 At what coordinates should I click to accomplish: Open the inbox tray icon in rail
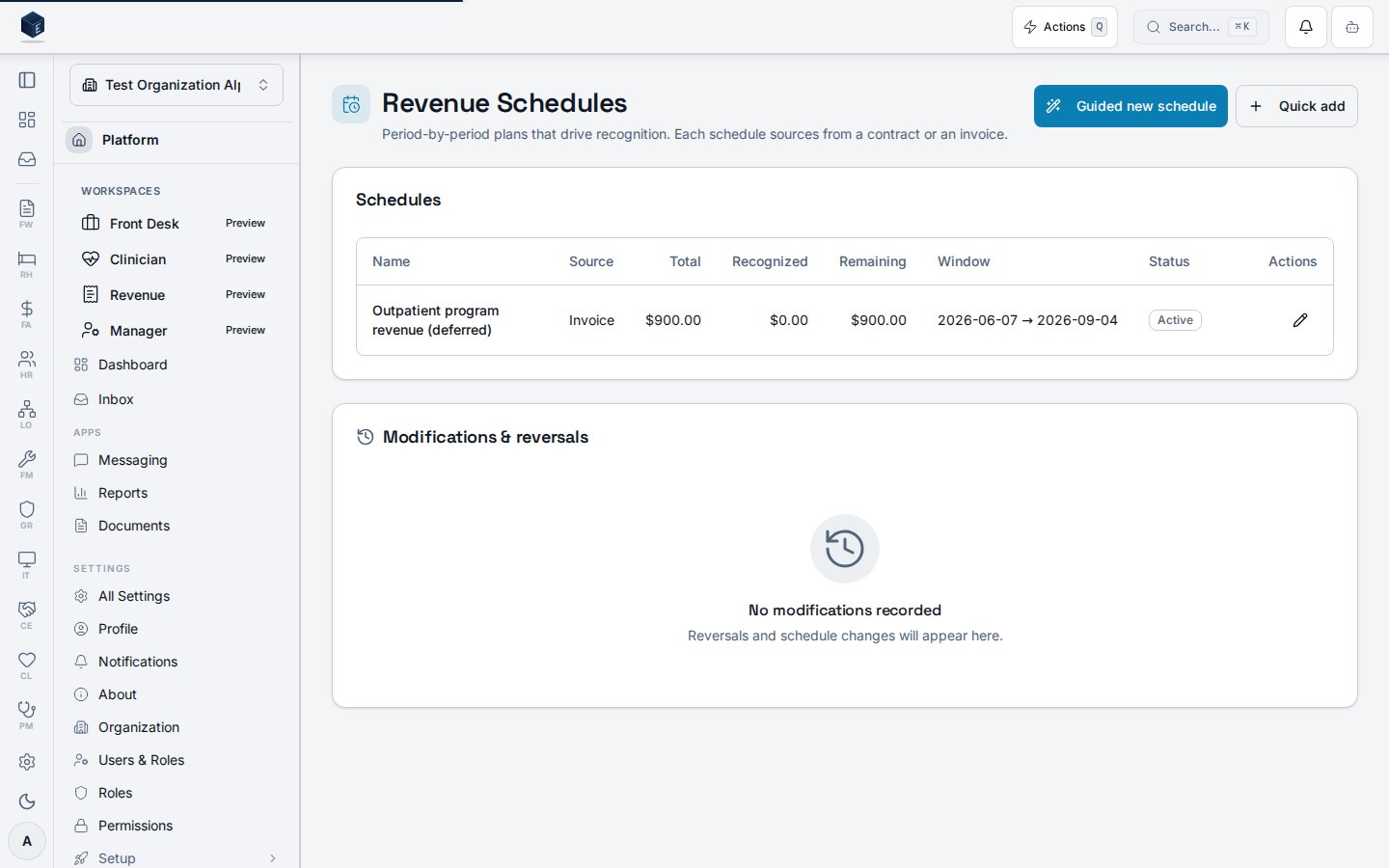coord(27,159)
